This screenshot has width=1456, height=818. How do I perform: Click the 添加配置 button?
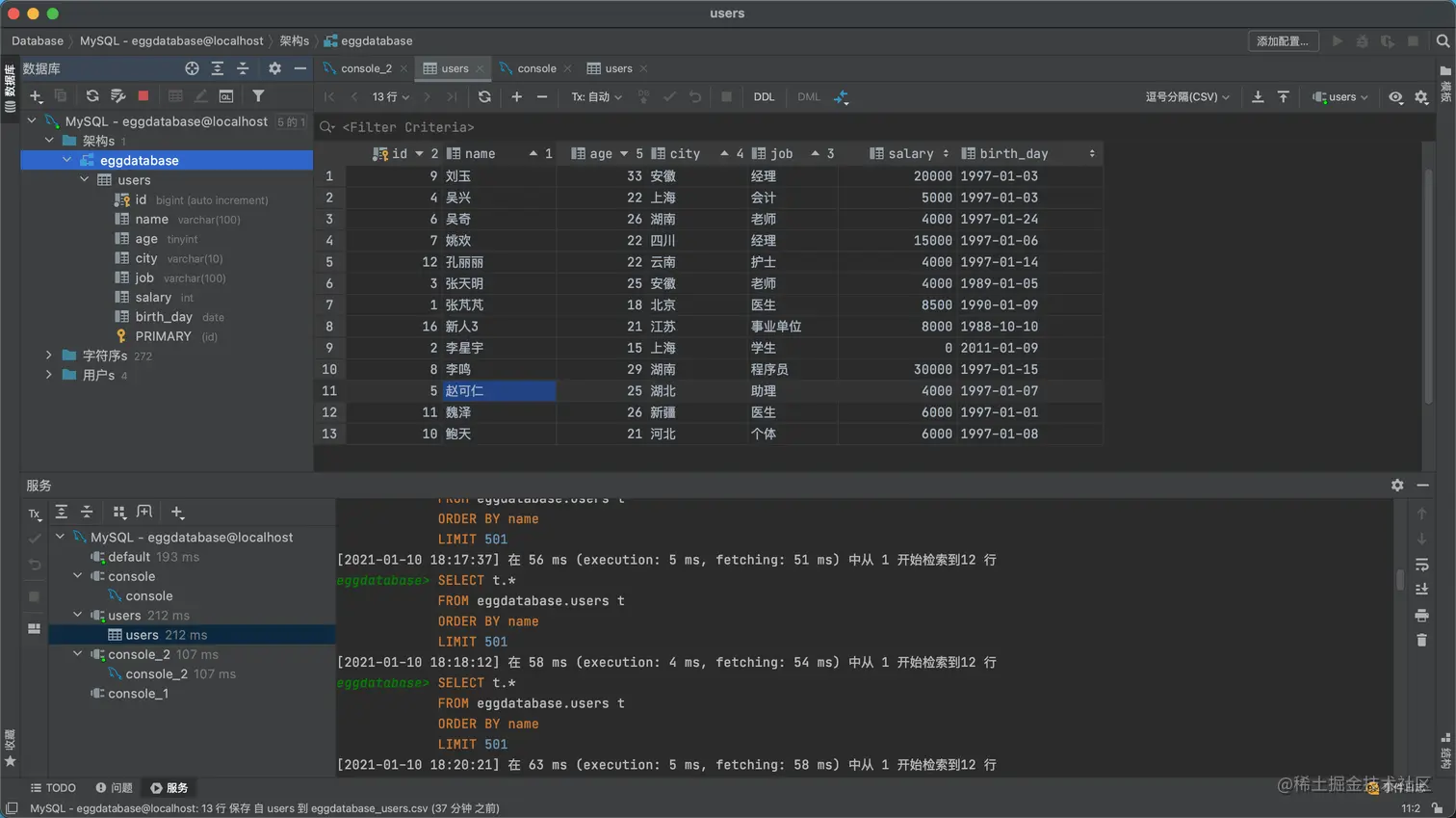[x=1282, y=41]
